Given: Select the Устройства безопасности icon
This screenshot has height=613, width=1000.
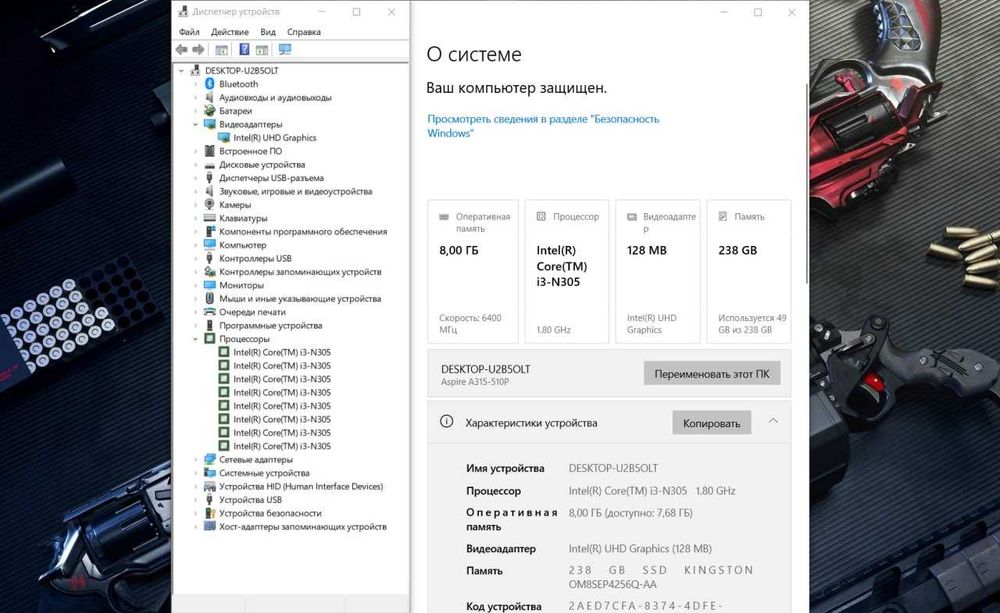Looking at the screenshot, I should click(x=210, y=512).
